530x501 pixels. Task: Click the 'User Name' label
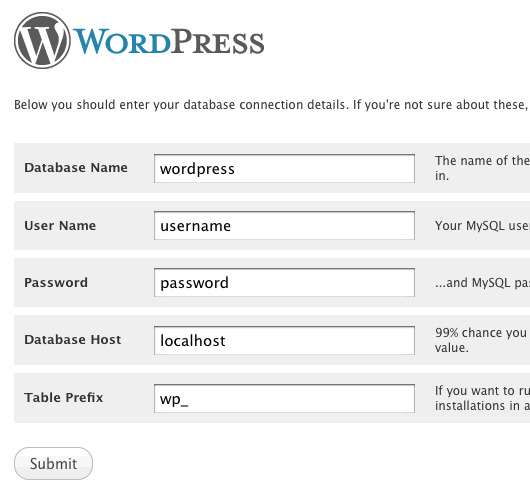pos(60,225)
